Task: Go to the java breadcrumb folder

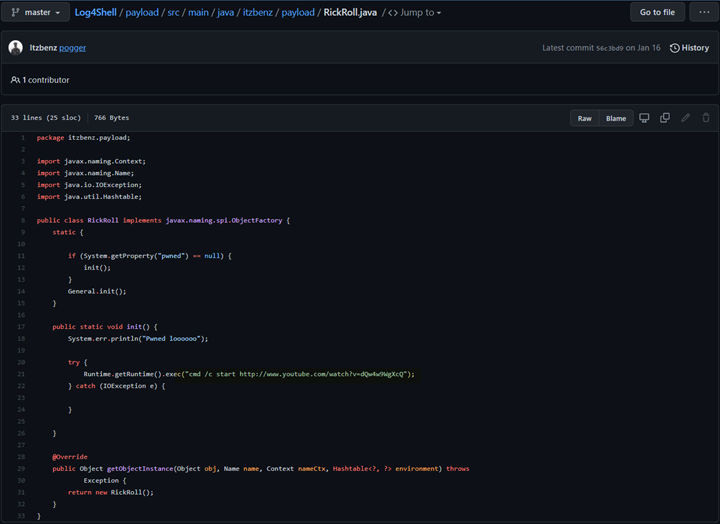Action: (225, 12)
